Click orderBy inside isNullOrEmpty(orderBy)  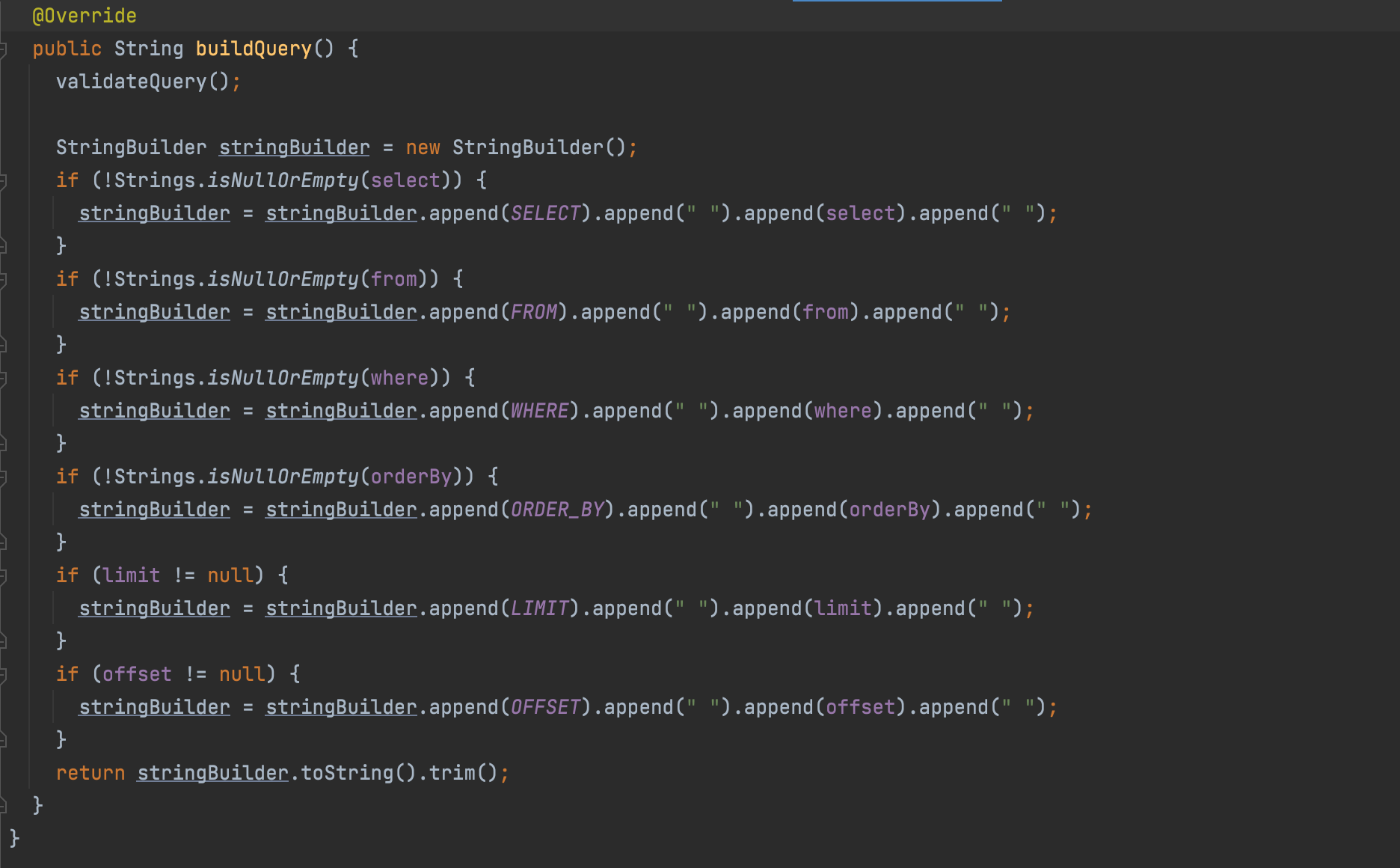point(411,477)
